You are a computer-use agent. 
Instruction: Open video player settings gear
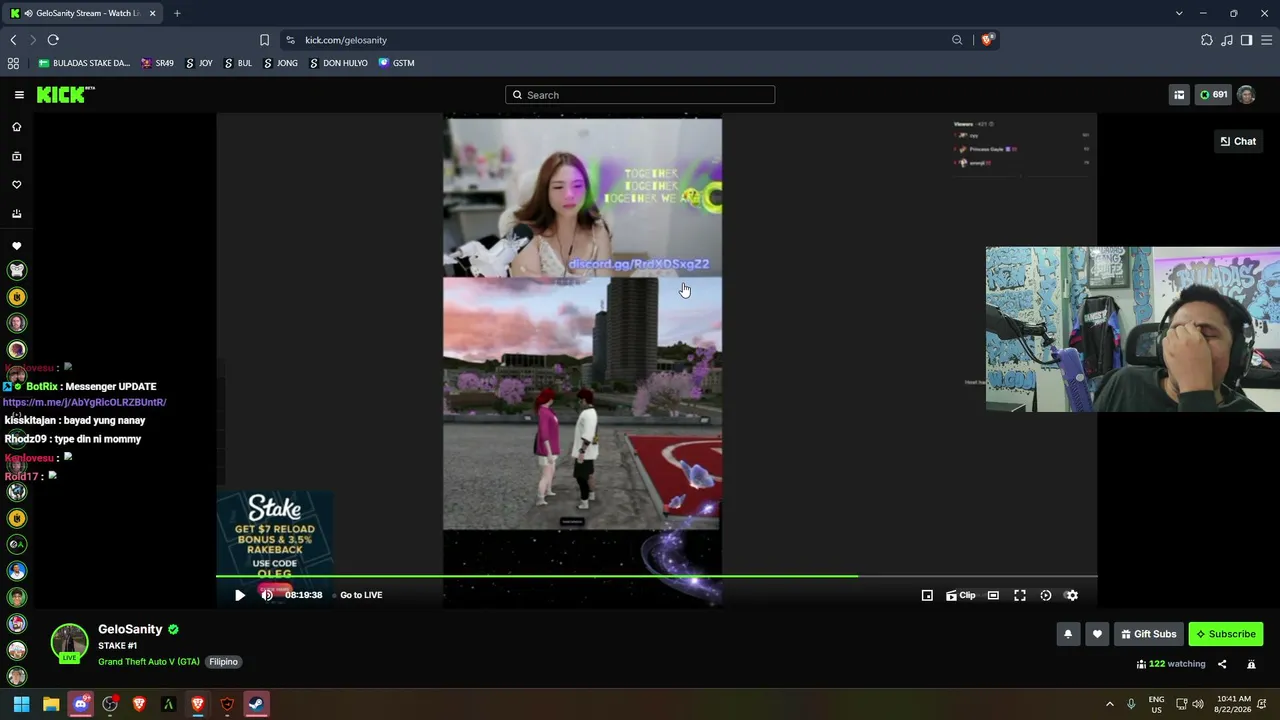click(1072, 595)
